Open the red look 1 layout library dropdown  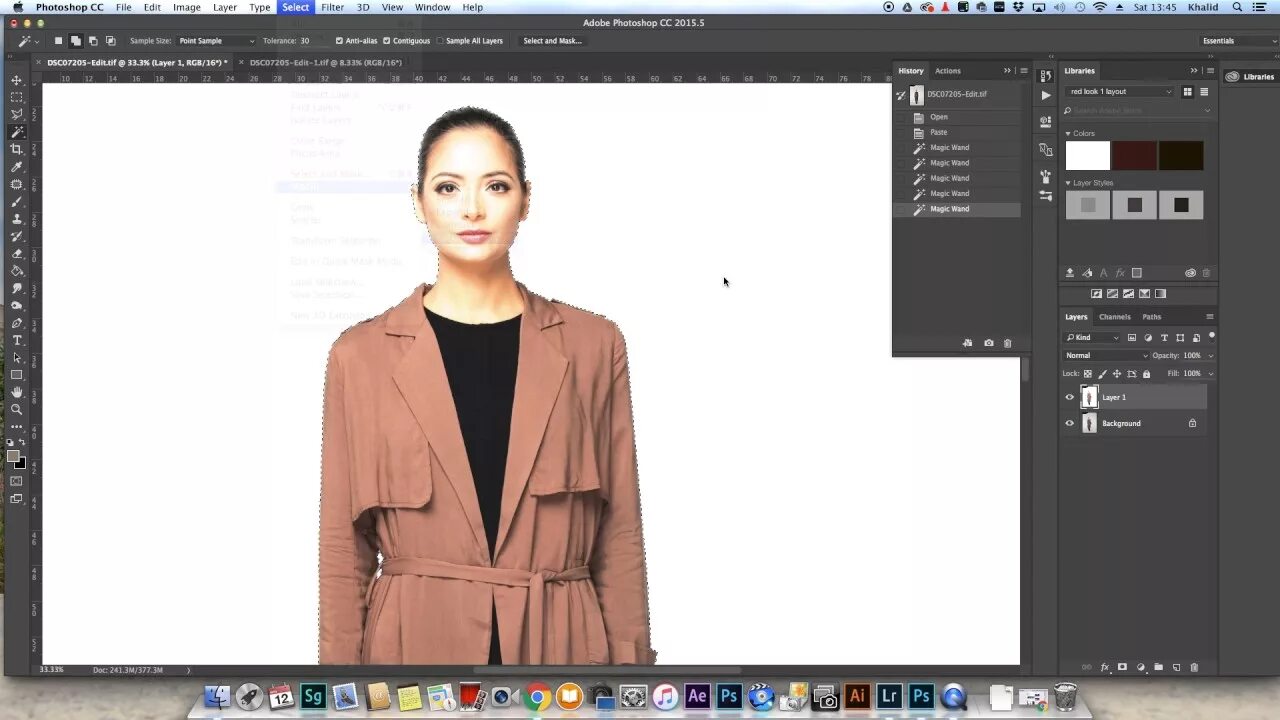[x=1120, y=91]
